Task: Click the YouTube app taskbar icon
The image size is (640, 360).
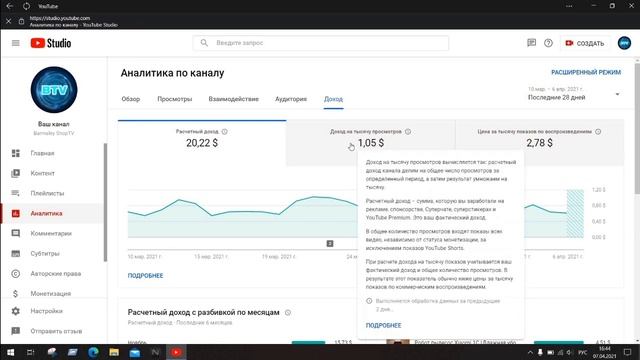Action: tap(176, 352)
